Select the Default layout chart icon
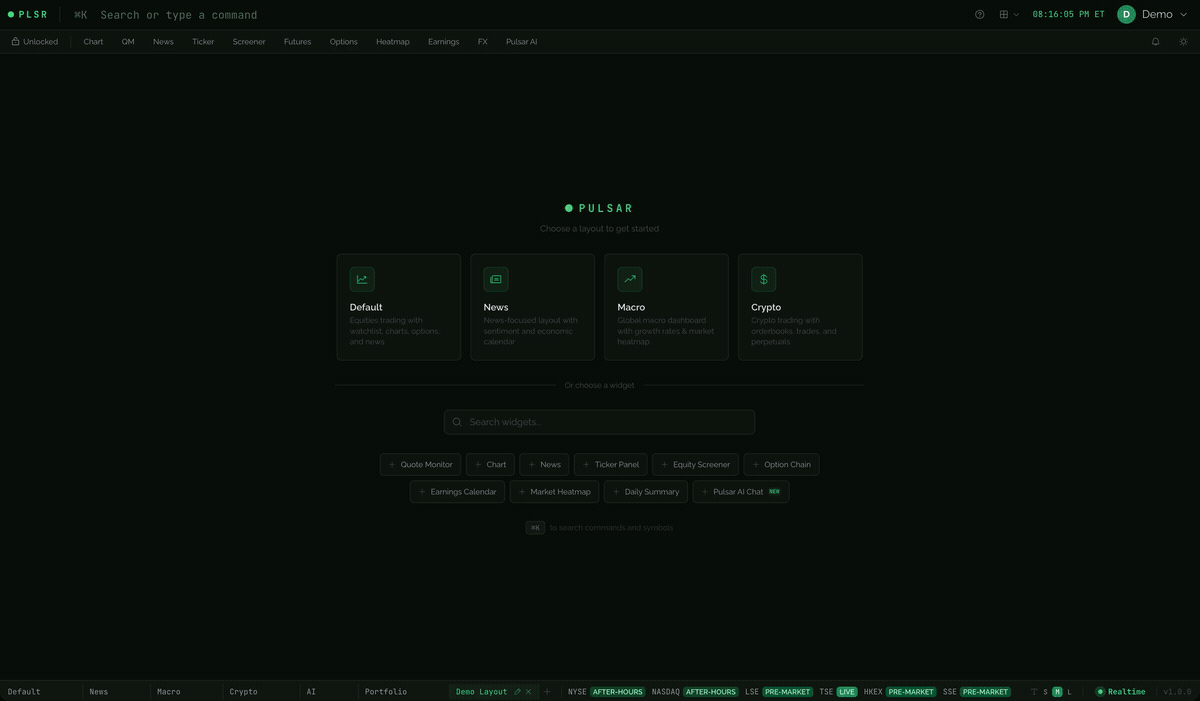 pyautogui.click(x=362, y=279)
